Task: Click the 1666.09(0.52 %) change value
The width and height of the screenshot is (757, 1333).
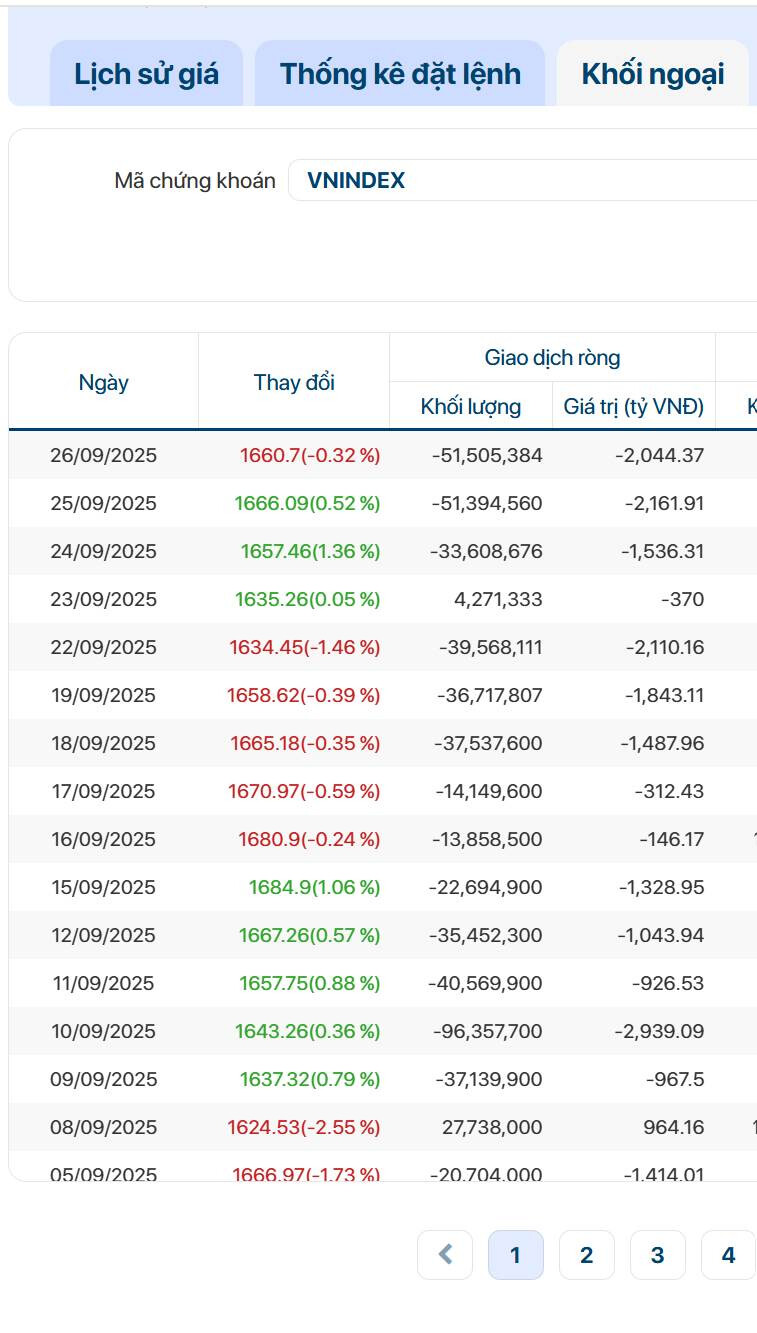Action: (307, 503)
